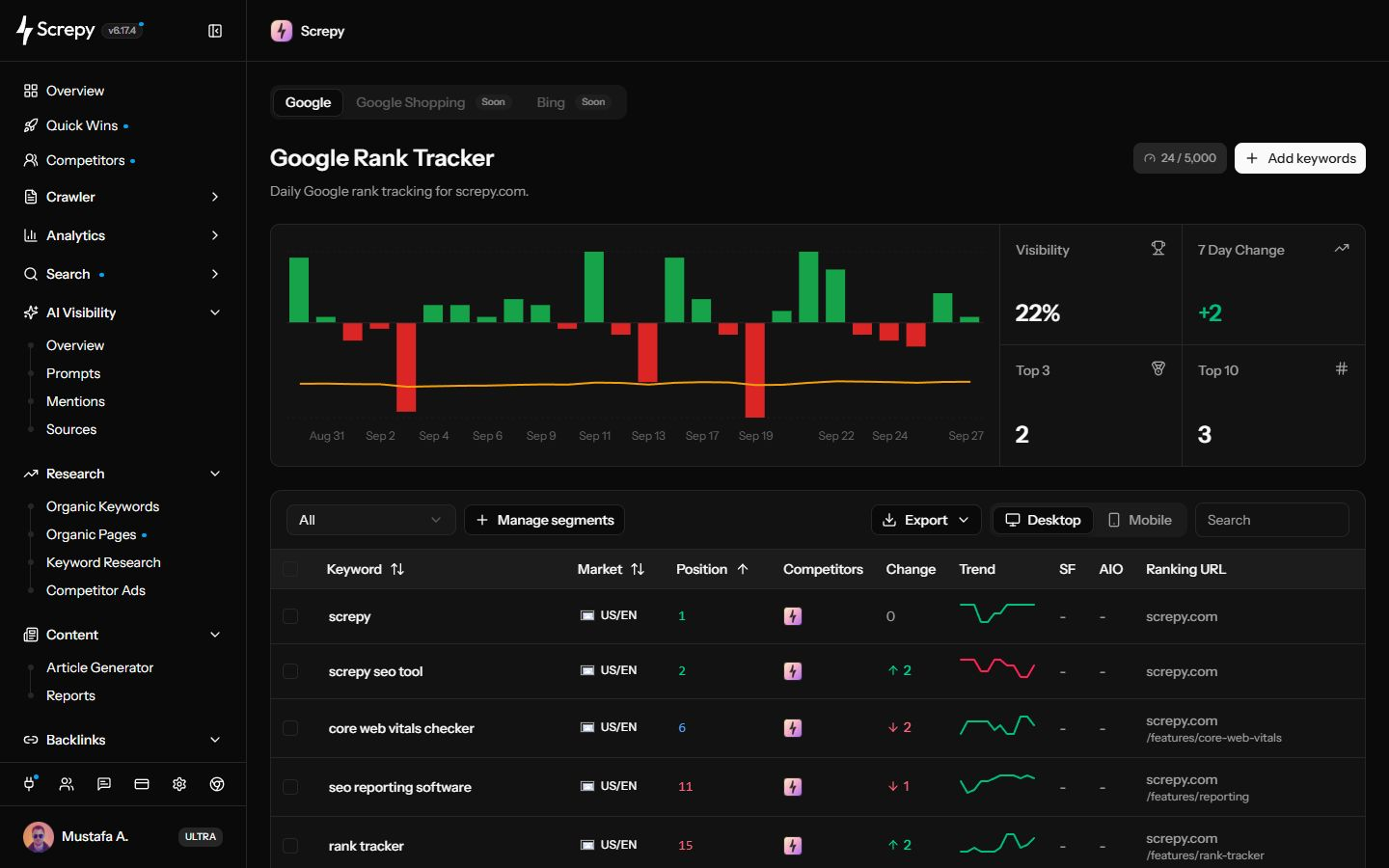Open Competitors page
The width and height of the screenshot is (1389, 868).
86,160
